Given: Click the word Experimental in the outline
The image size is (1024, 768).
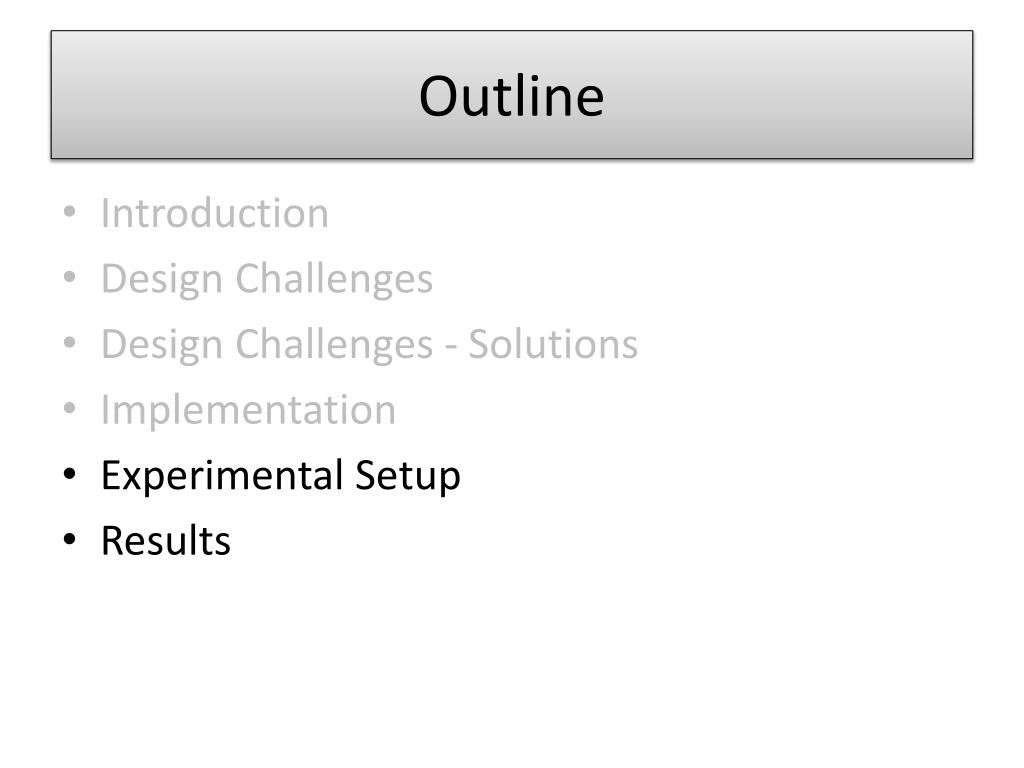Looking at the screenshot, I should pos(222,475).
